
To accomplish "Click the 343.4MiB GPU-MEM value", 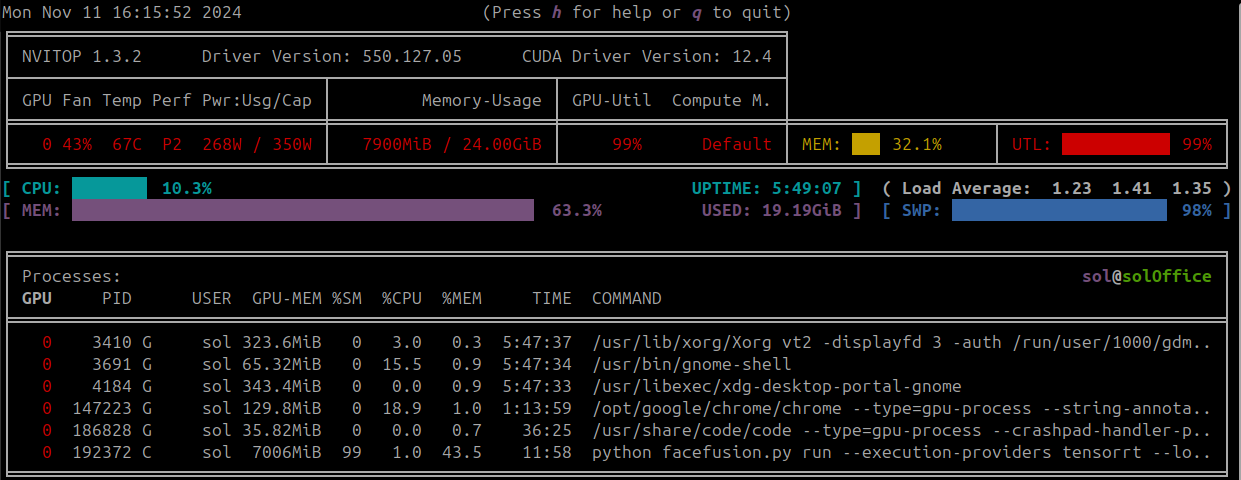I will 282,387.
